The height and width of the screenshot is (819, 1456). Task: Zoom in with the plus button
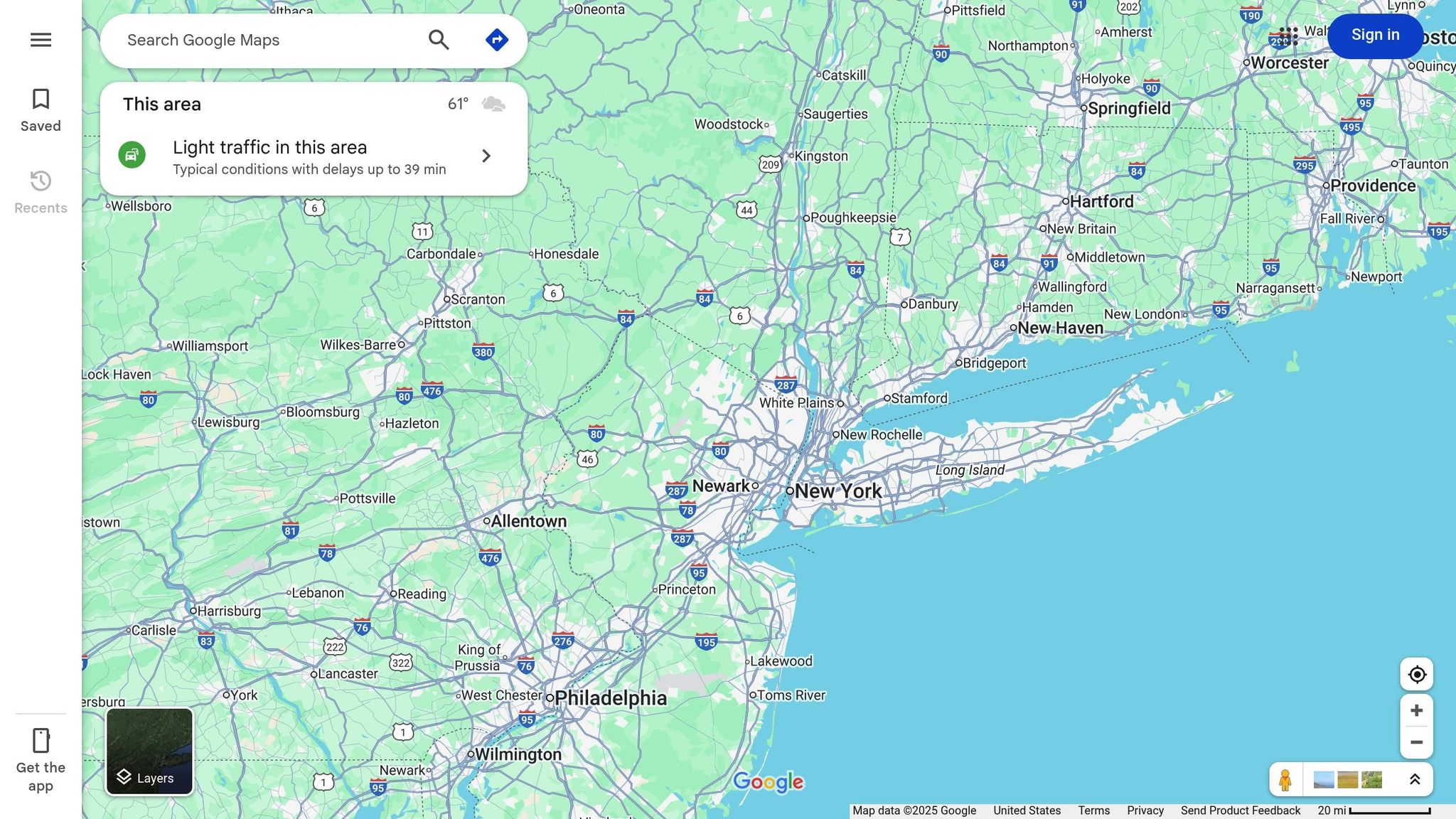pos(1416,710)
